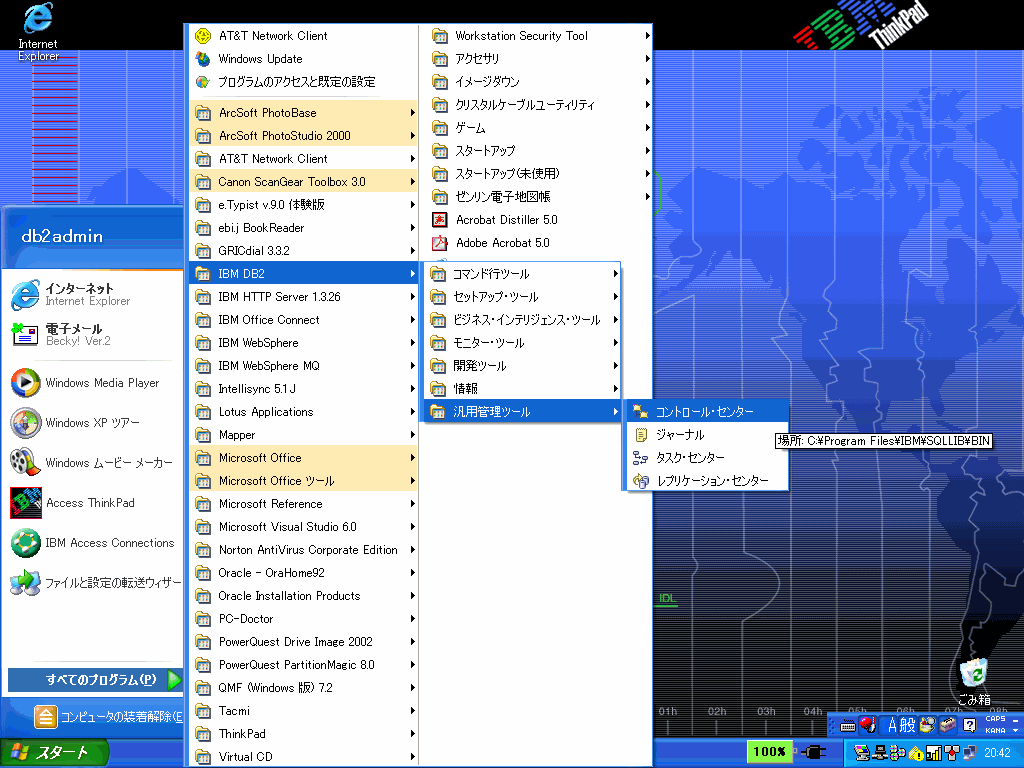Image resolution: width=1024 pixels, height=768 pixels.
Task: Click Windows Update icon
Action: pyautogui.click(x=203, y=59)
